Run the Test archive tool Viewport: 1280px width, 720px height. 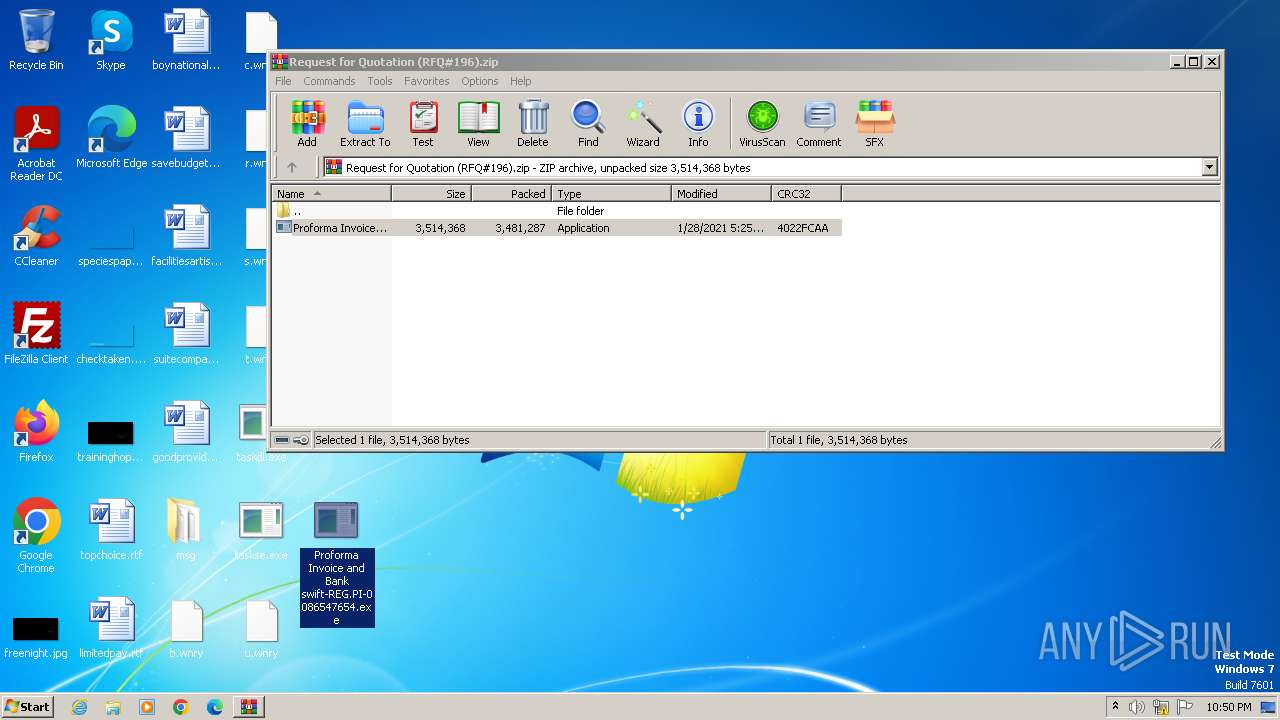(423, 124)
